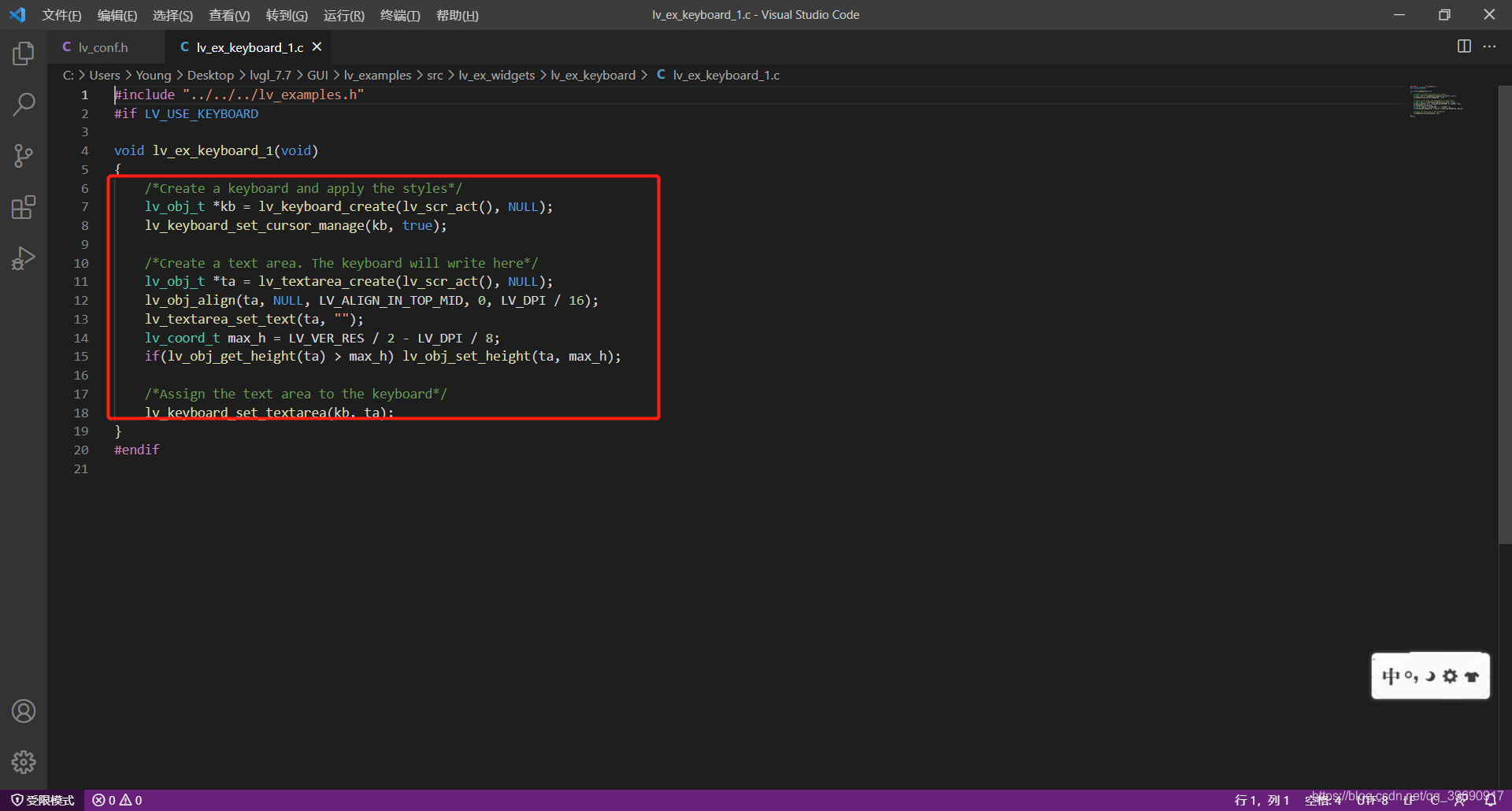Open the Explorer view in the activity bar
The image size is (1512, 811).
pos(24,54)
